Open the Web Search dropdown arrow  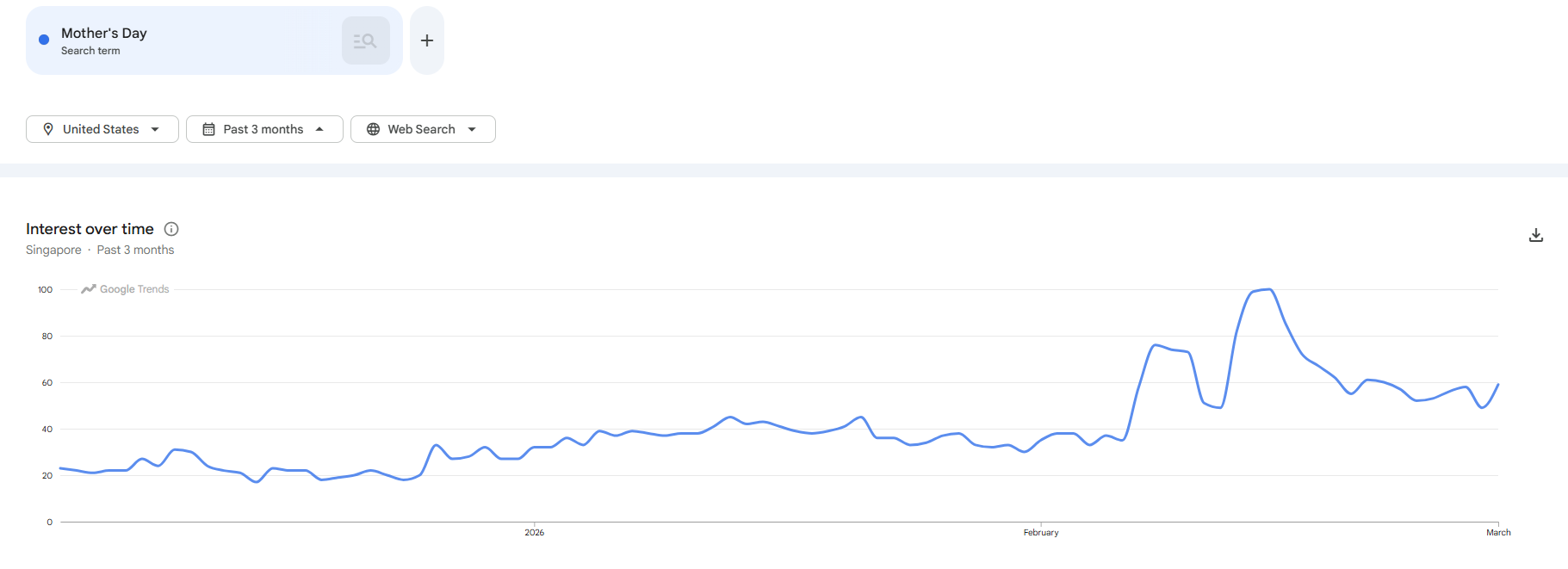click(x=472, y=129)
